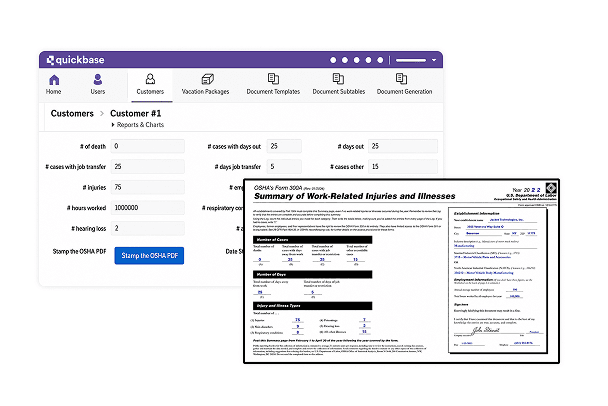Click the Establishment Information heading
Viewport: 608px width, 406px height.
pyautogui.click(x=477, y=213)
